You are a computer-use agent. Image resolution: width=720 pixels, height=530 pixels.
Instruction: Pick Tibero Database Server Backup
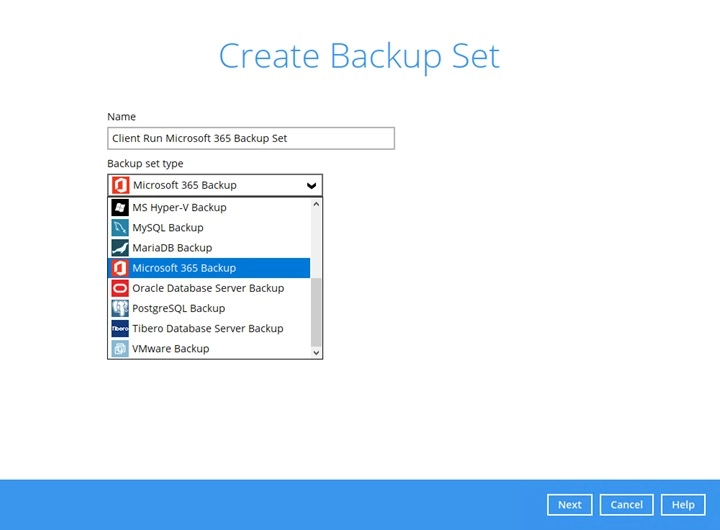[209, 329]
